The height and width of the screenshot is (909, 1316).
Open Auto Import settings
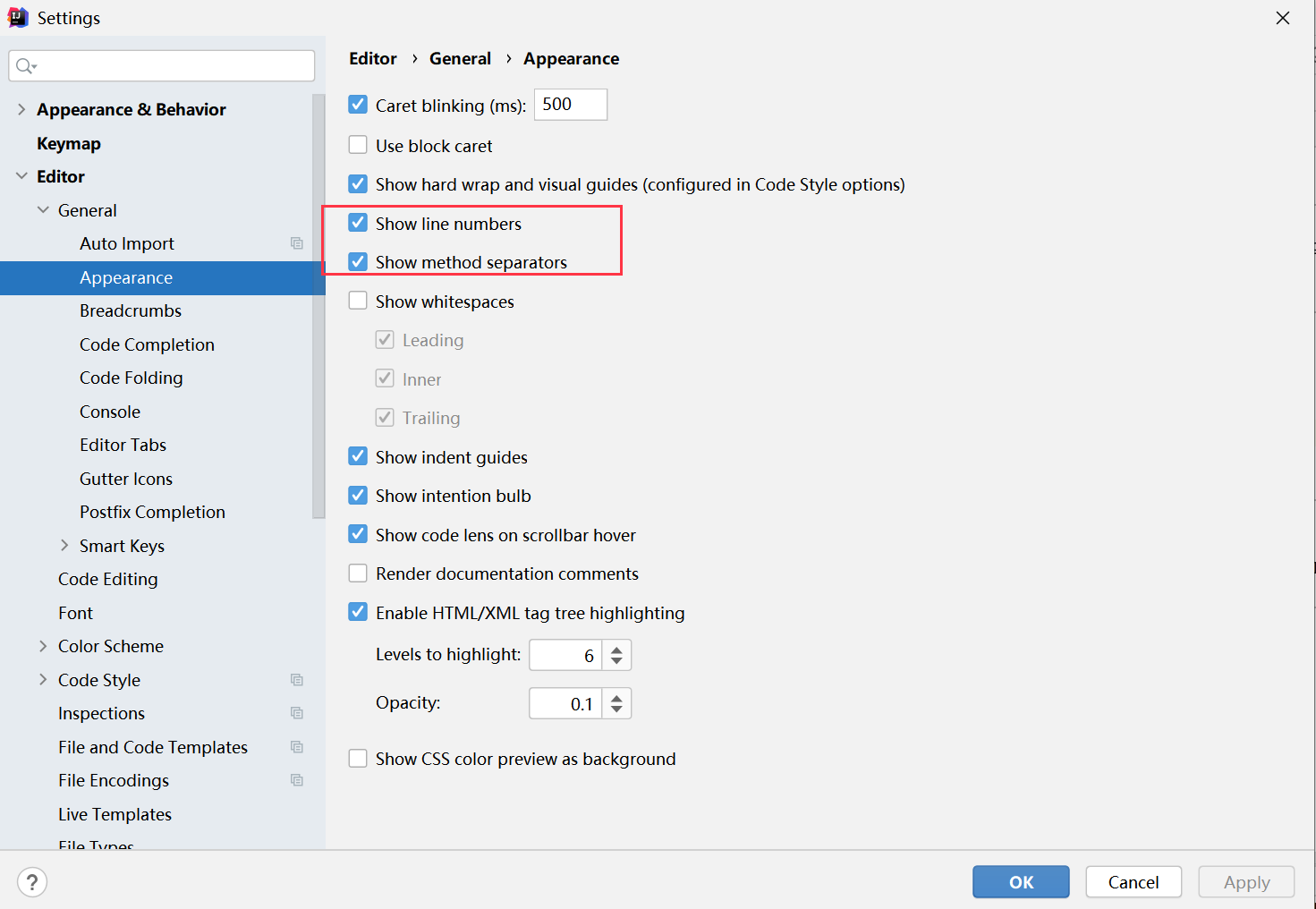coord(127,243)
